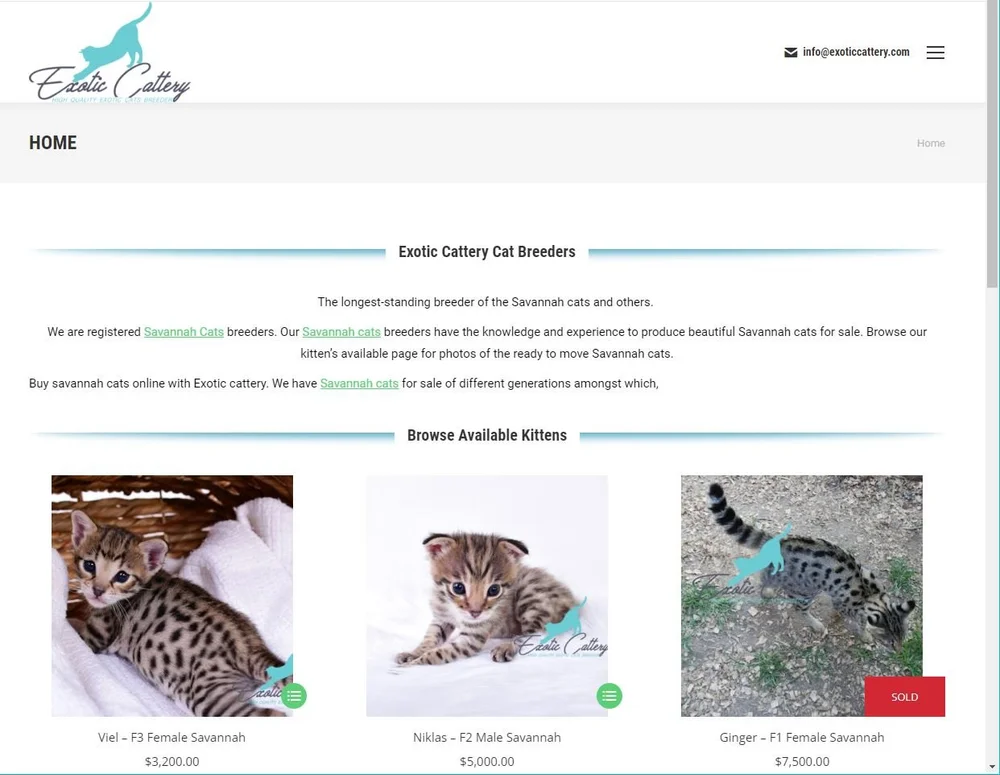Click the vertical scrollbar thumb
The width and height of the screenshot is (1000, 775).
point(992,144)
